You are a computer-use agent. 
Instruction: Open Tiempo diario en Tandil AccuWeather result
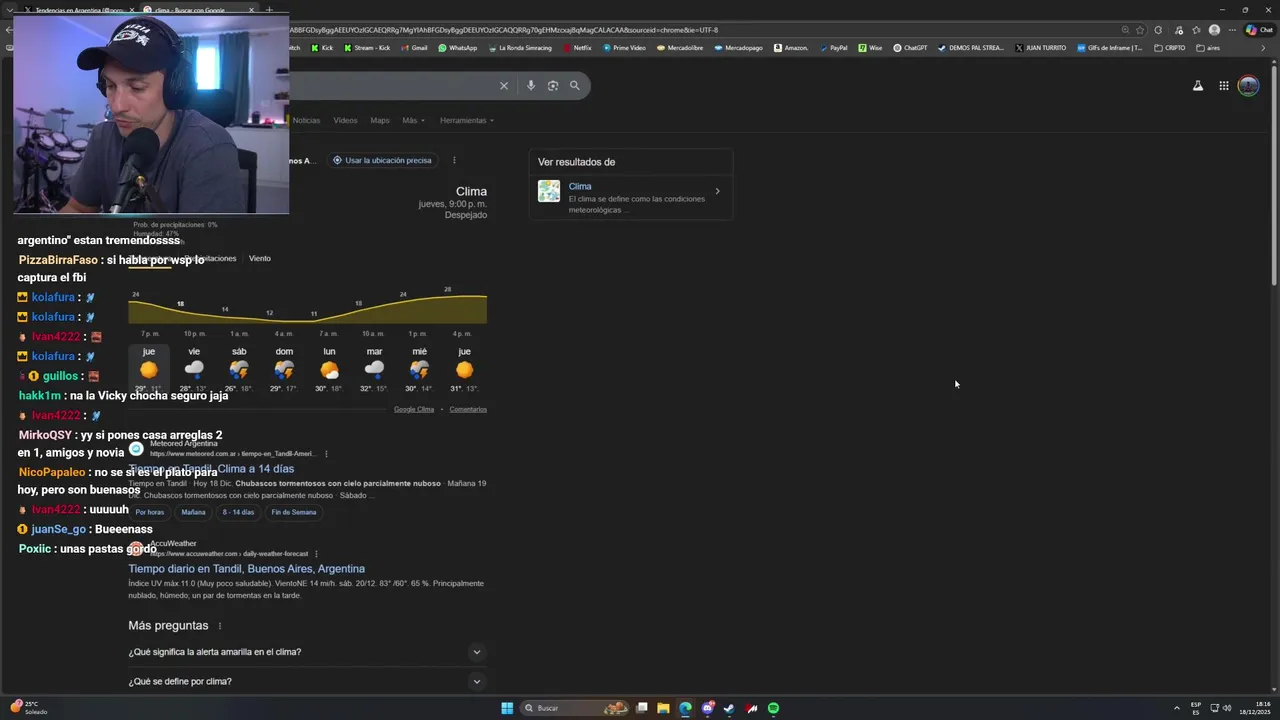coord(246,569)
